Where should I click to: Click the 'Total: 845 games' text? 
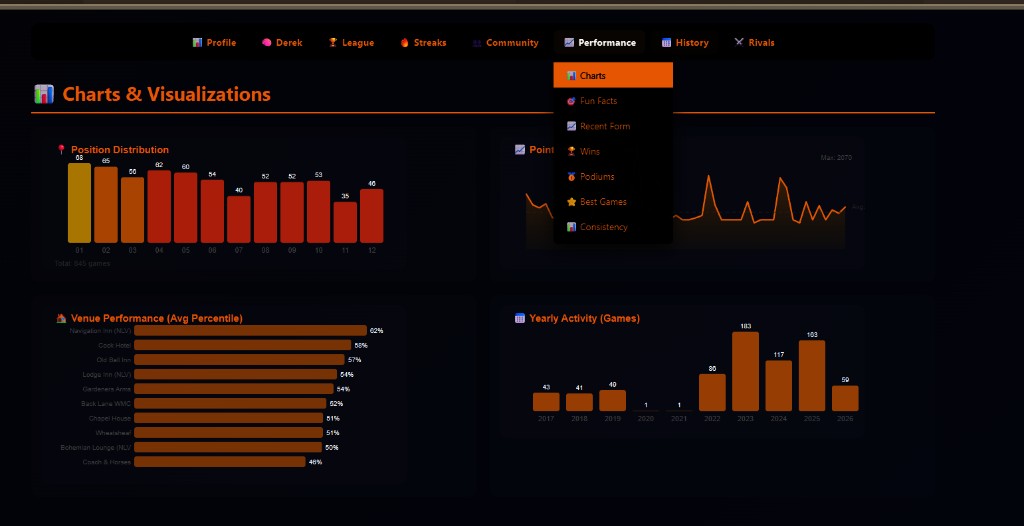(83, 263)
